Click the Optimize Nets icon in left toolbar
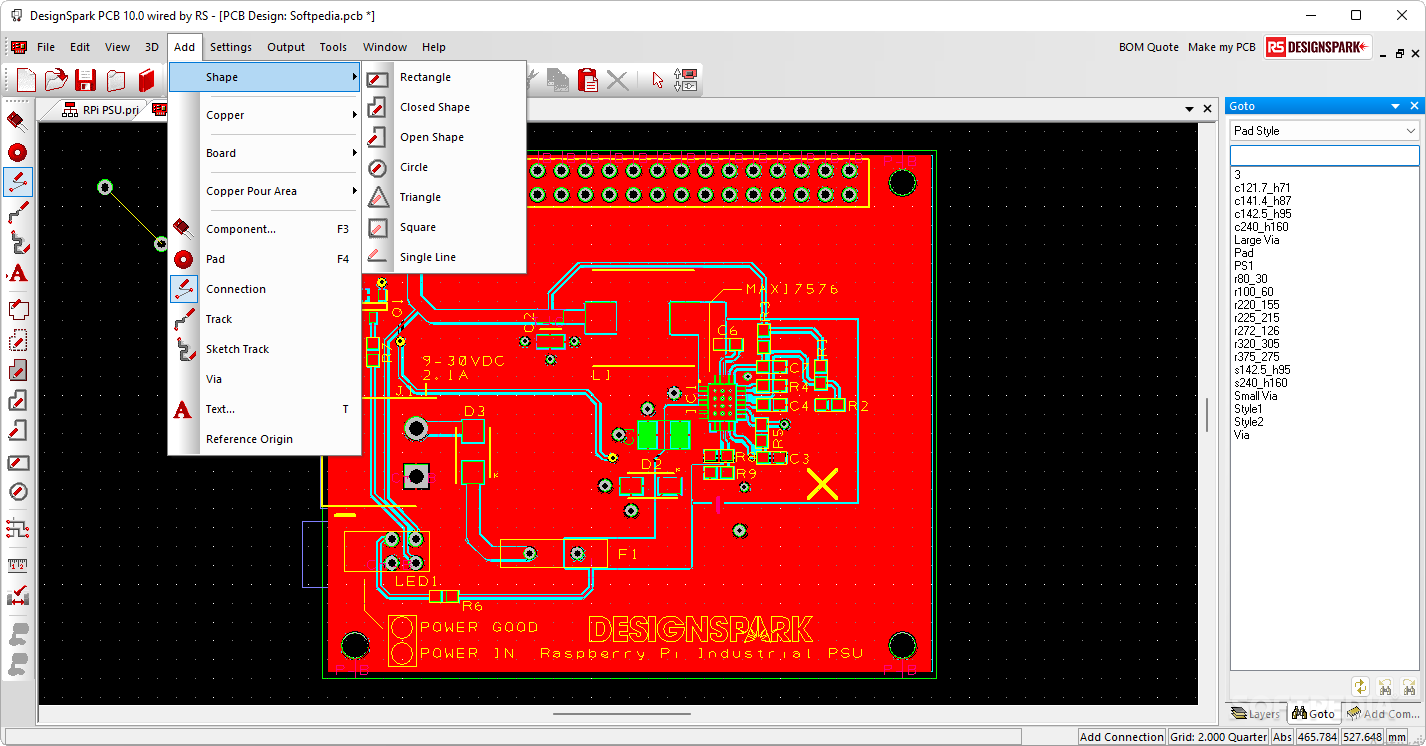Screen dimensions: 1426x746 pyautogui.click(x=17, y=527)
